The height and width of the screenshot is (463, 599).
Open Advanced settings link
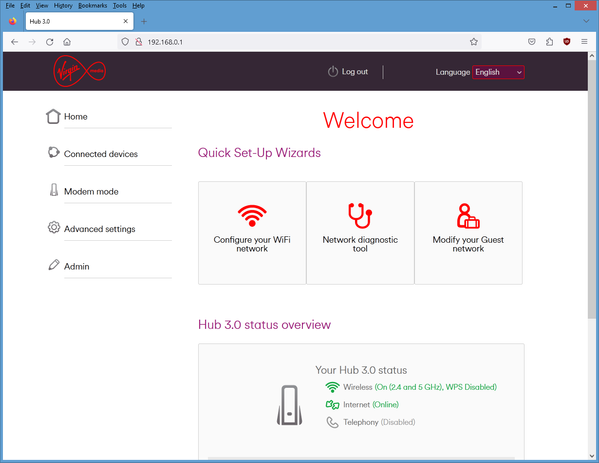[99, 229]
